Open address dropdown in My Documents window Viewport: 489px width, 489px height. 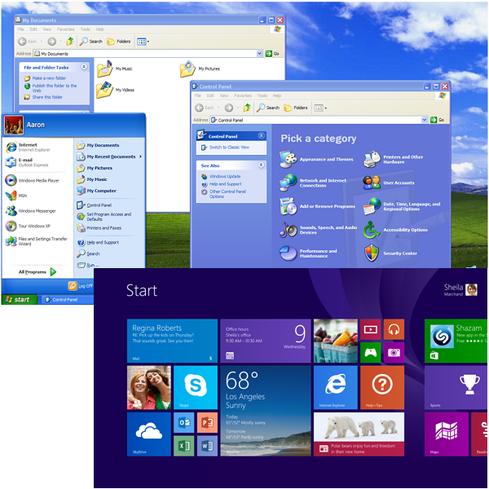[260, 53]
